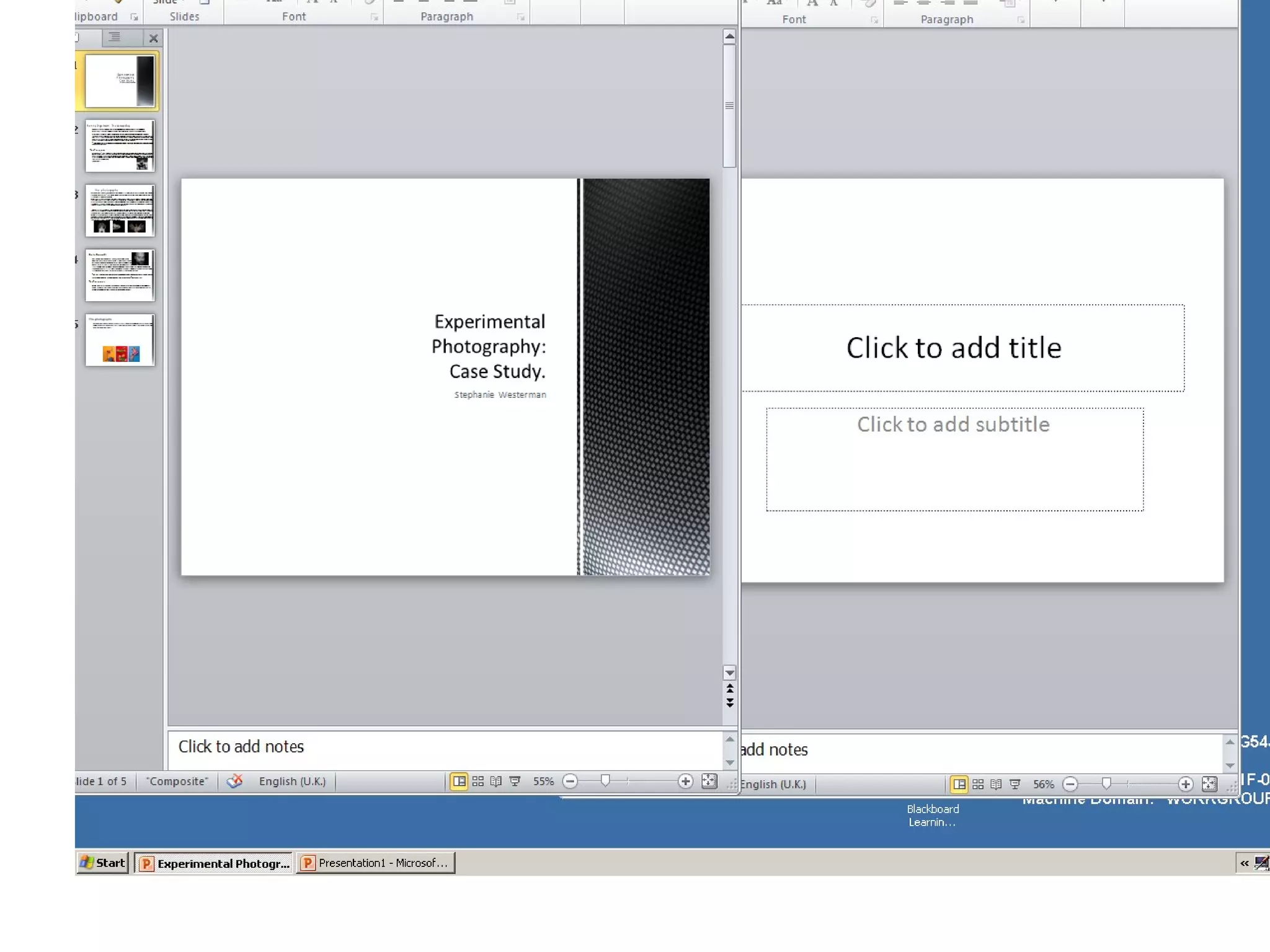The width and height of the screenshot is (1270, 952).
Task: Toggle Normal view in left window
Action: 459,782
